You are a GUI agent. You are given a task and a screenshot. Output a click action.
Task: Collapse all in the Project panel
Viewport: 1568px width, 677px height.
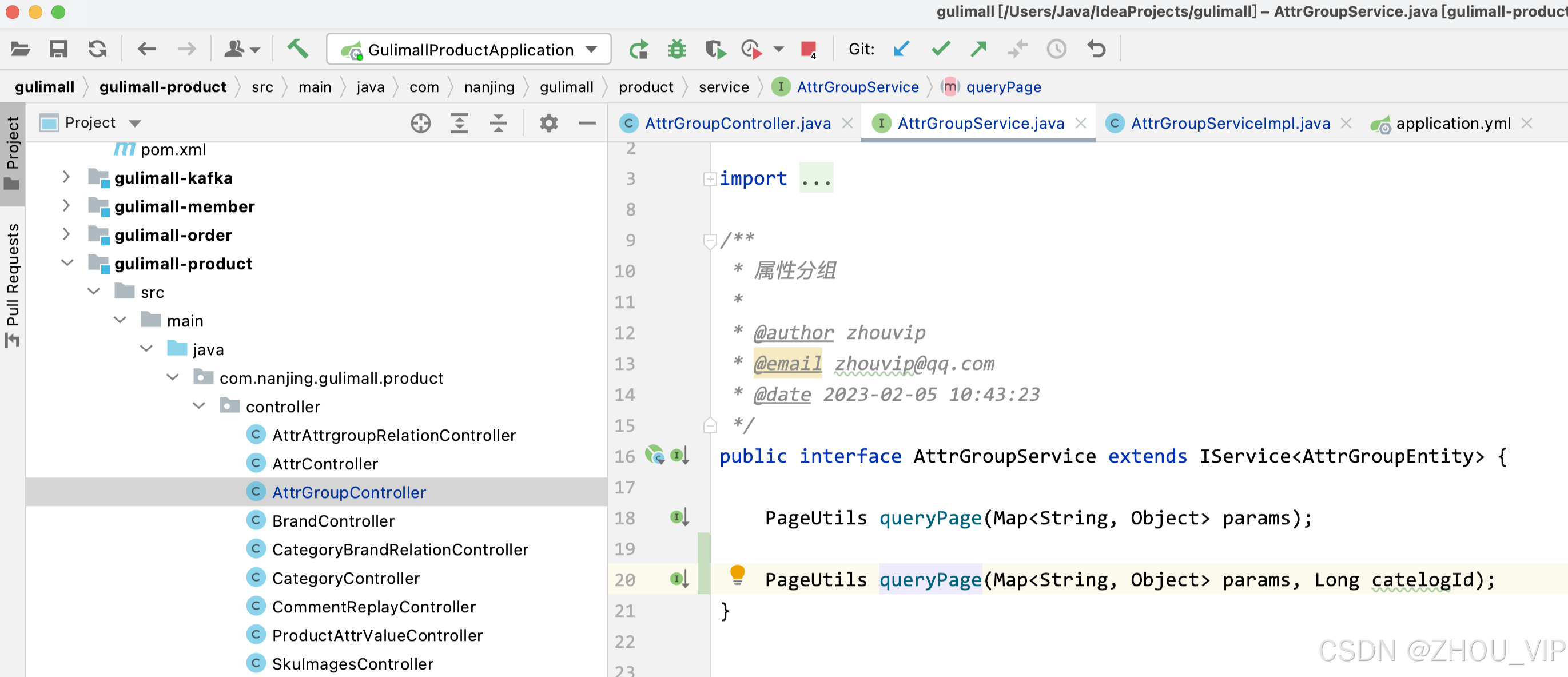pos(499,123)
